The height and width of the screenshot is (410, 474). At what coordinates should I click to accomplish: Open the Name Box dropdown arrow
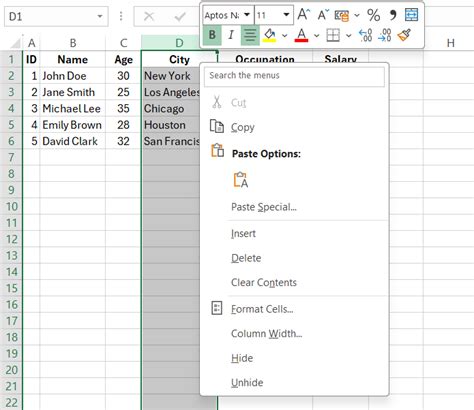tap(99, 16)
